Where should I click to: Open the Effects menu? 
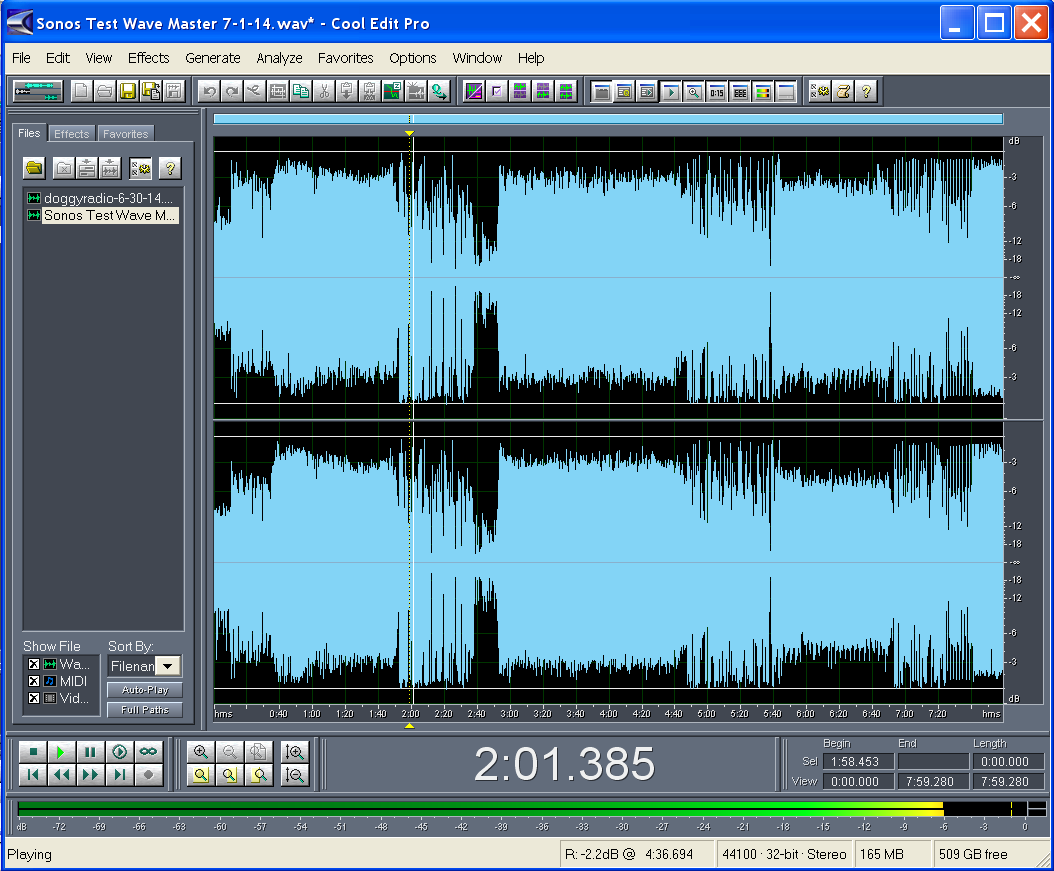click(149, 58)
